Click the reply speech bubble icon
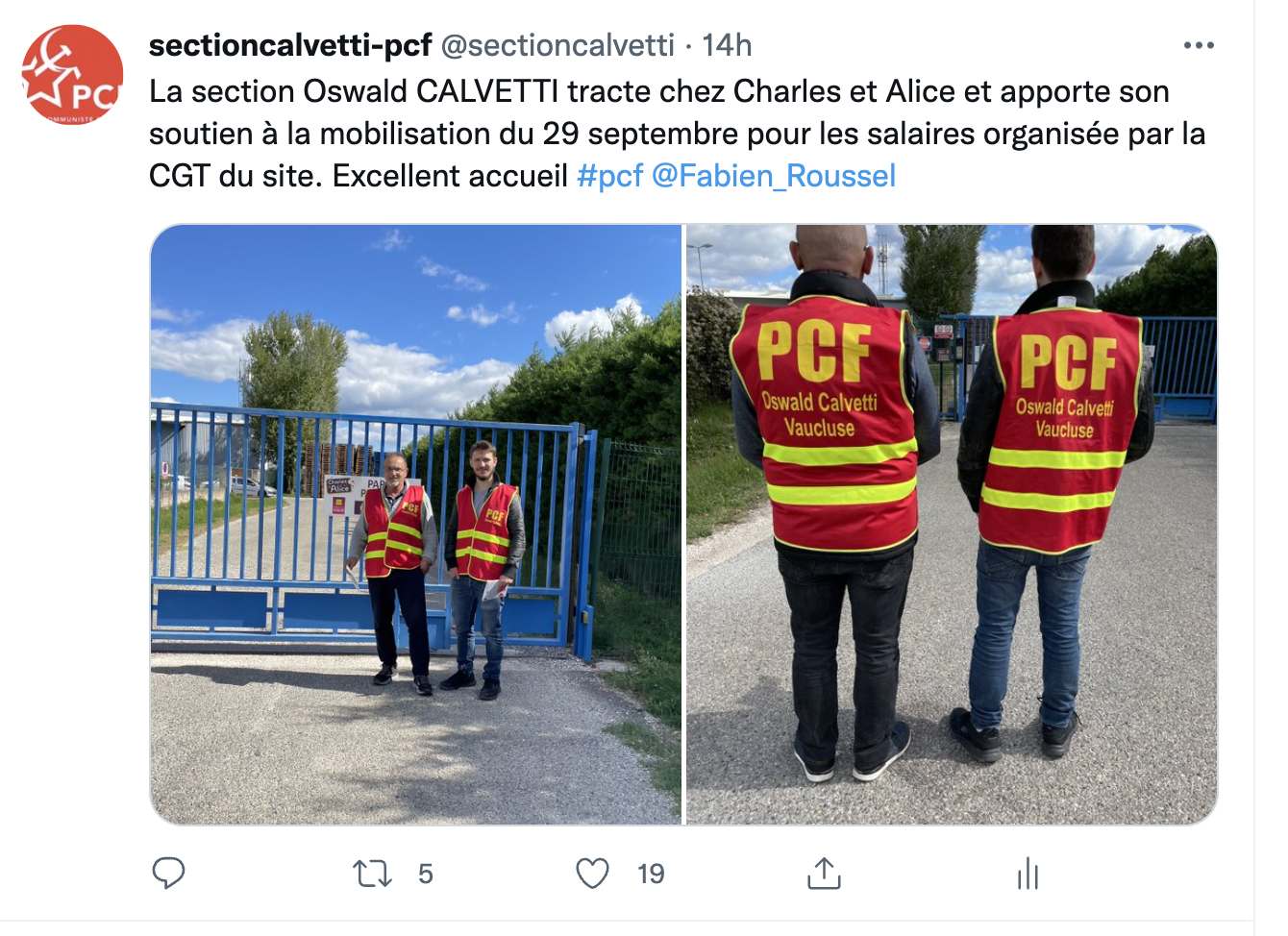 click(x=169, y=873)
